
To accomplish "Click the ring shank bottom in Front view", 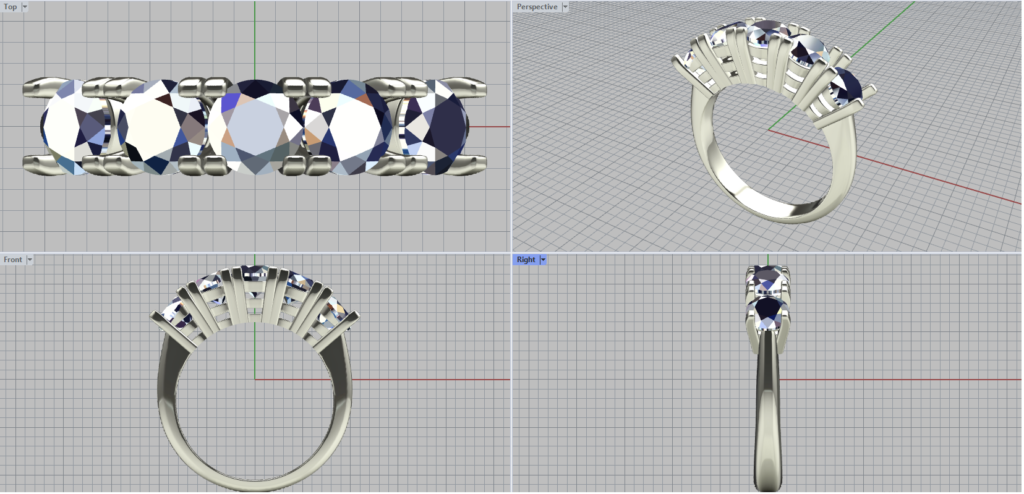I will (254, 478).
